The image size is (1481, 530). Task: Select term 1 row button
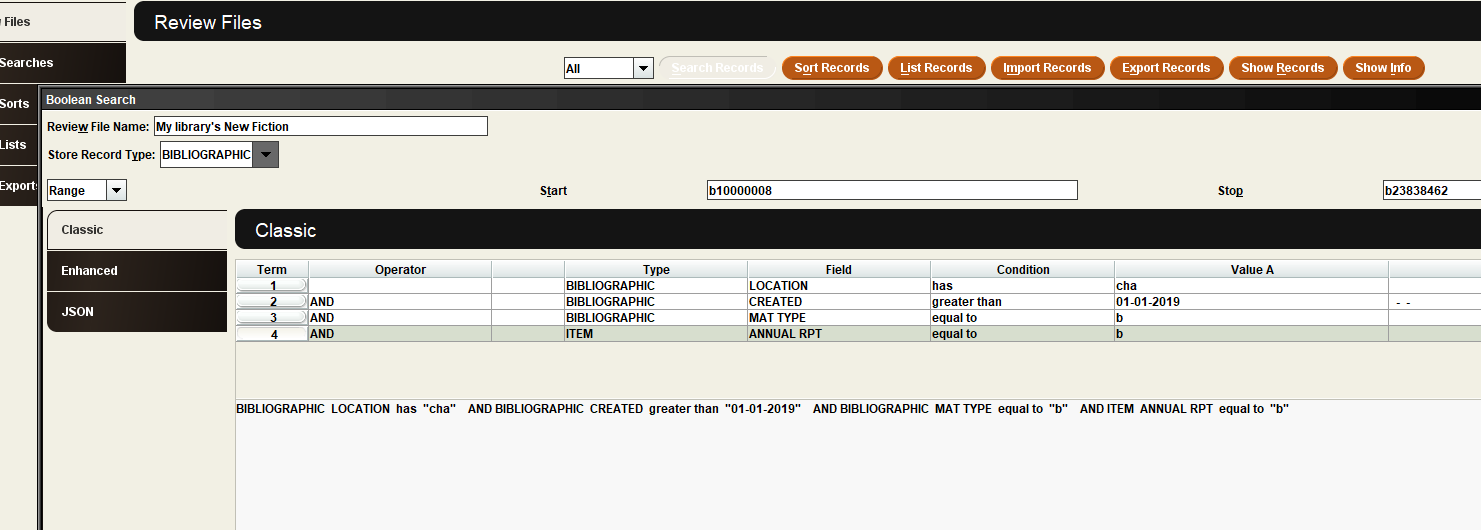point(272,286)
